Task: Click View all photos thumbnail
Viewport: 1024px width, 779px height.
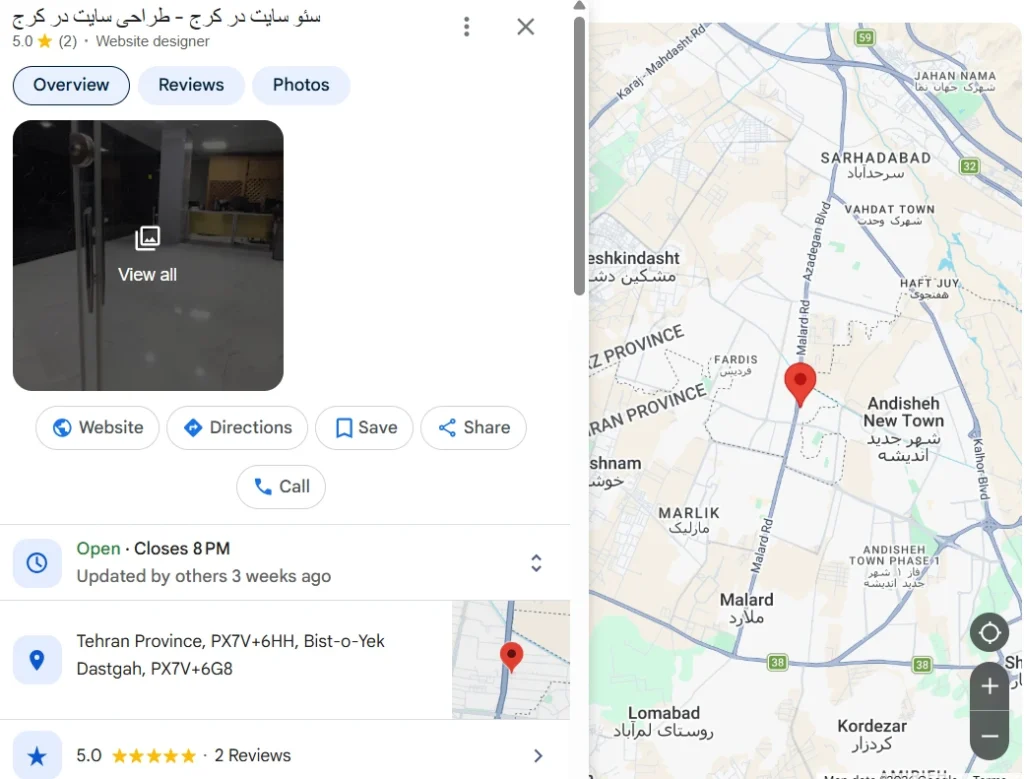Action: point(148,255)
